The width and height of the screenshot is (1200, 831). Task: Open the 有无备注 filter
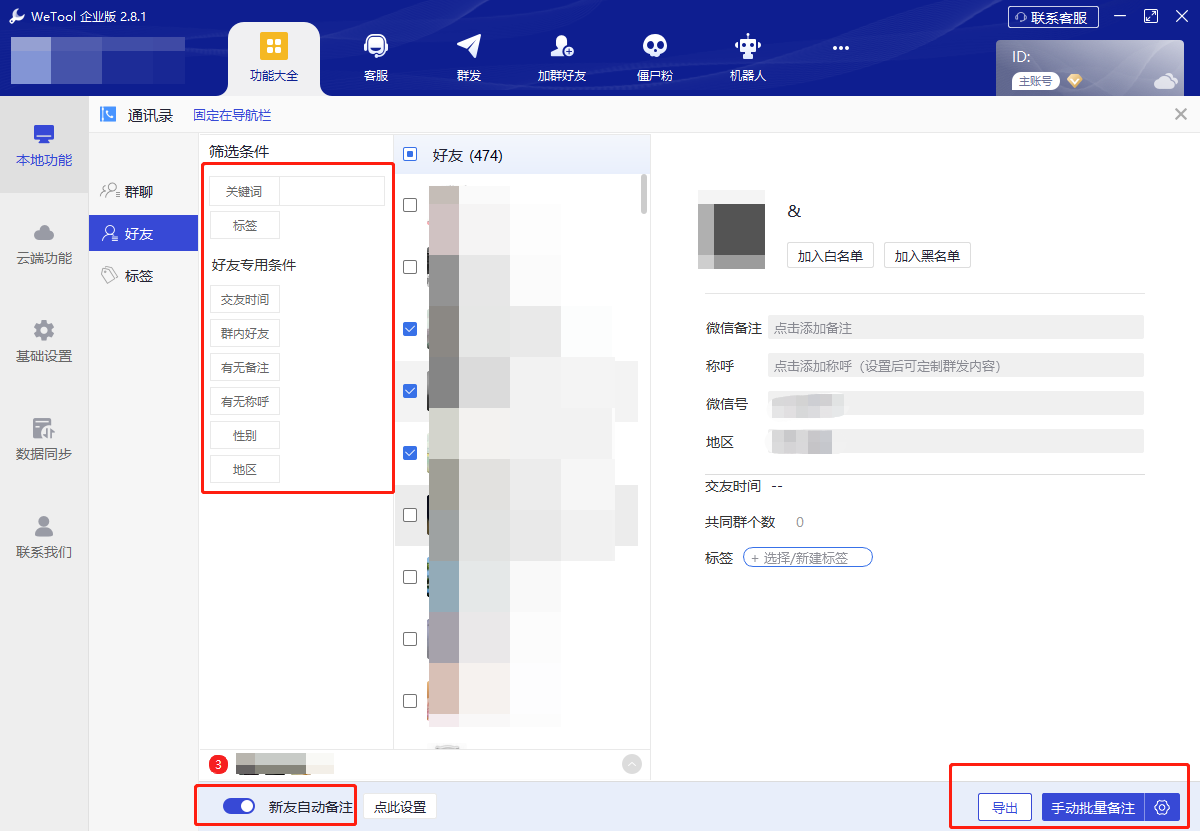[245, 367]
